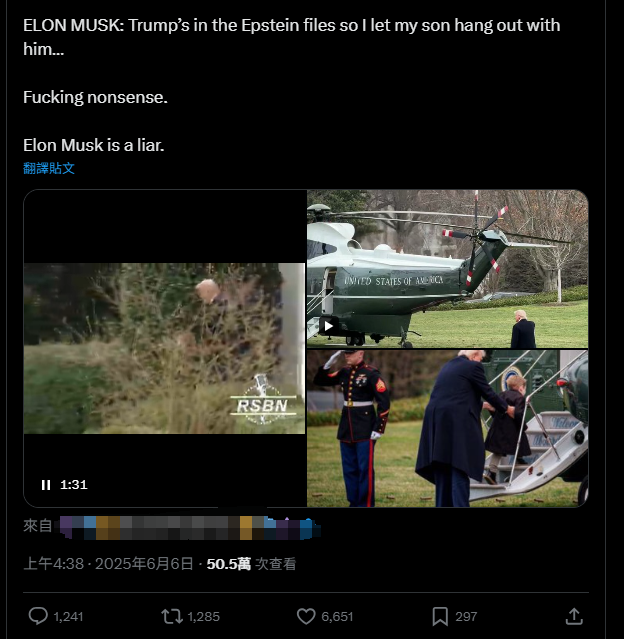Open the share upload icon

(x=574, y=616)
